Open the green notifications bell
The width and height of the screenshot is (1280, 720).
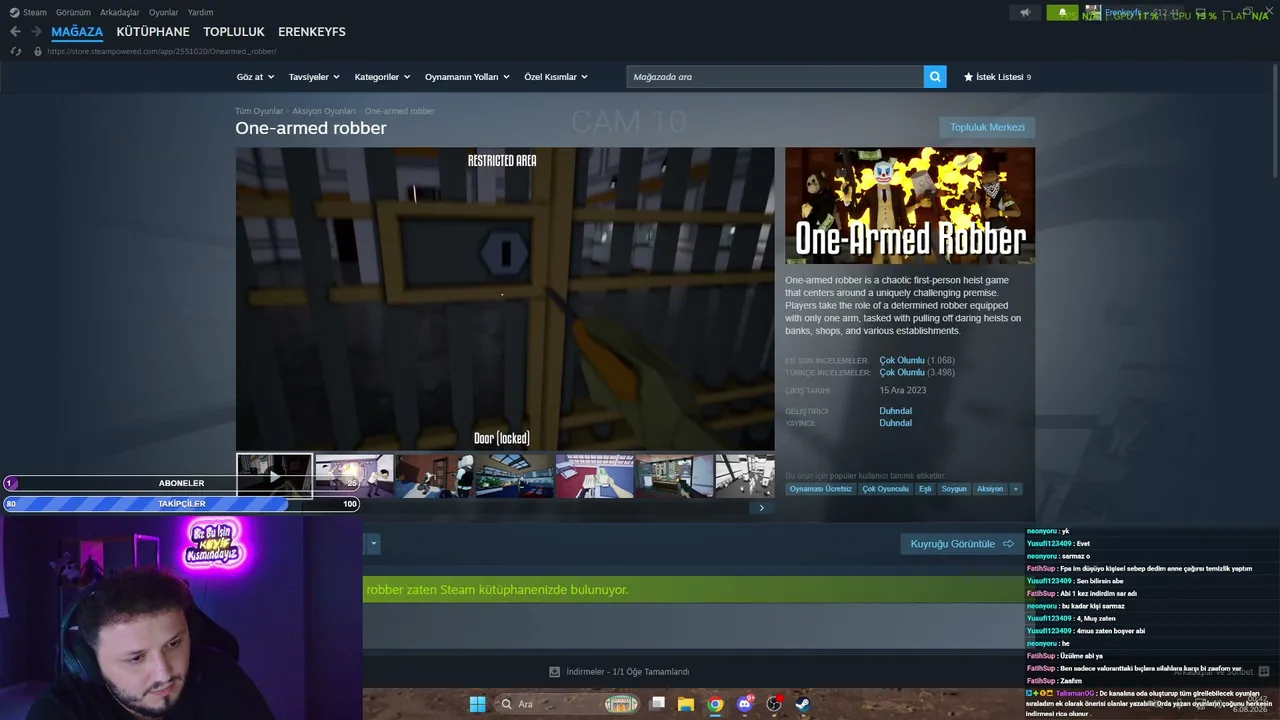pos(1062,12)
